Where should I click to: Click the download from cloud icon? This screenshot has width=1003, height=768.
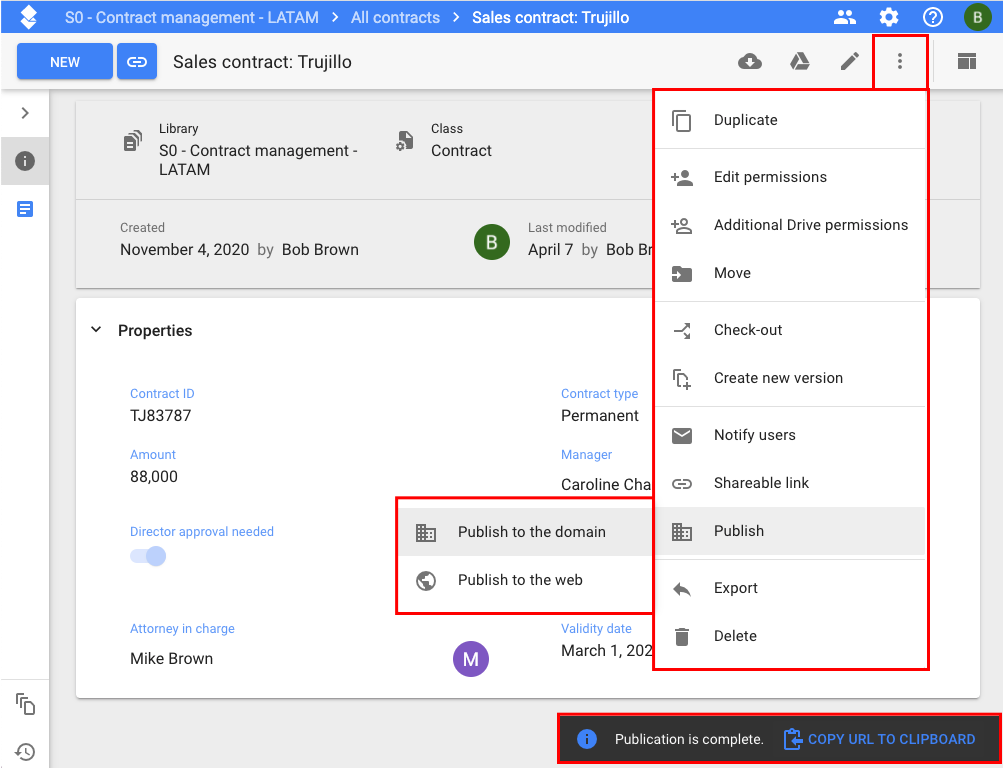[749, 62]
